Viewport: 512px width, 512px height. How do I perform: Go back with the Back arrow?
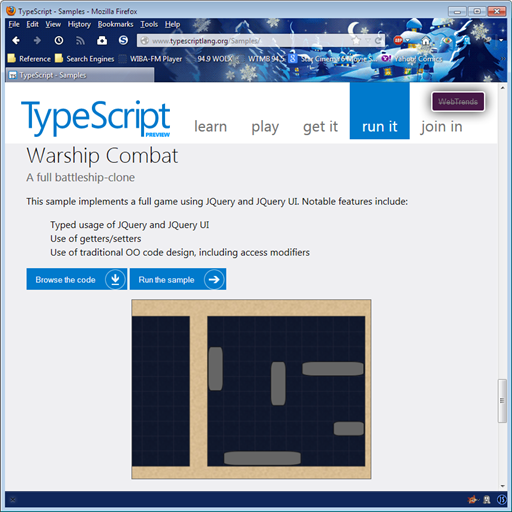(16, 41)
